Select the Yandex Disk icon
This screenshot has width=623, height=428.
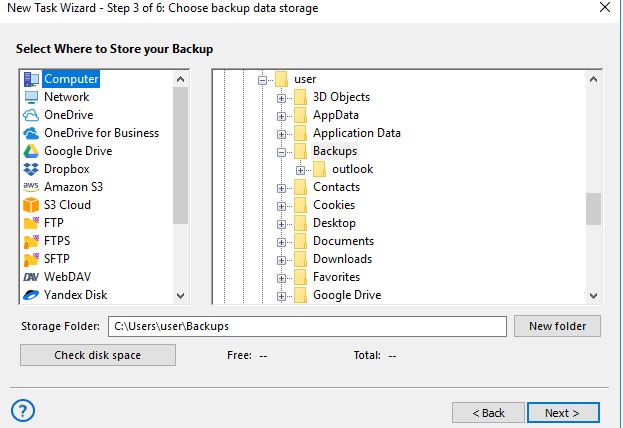[x=31, y=295]
